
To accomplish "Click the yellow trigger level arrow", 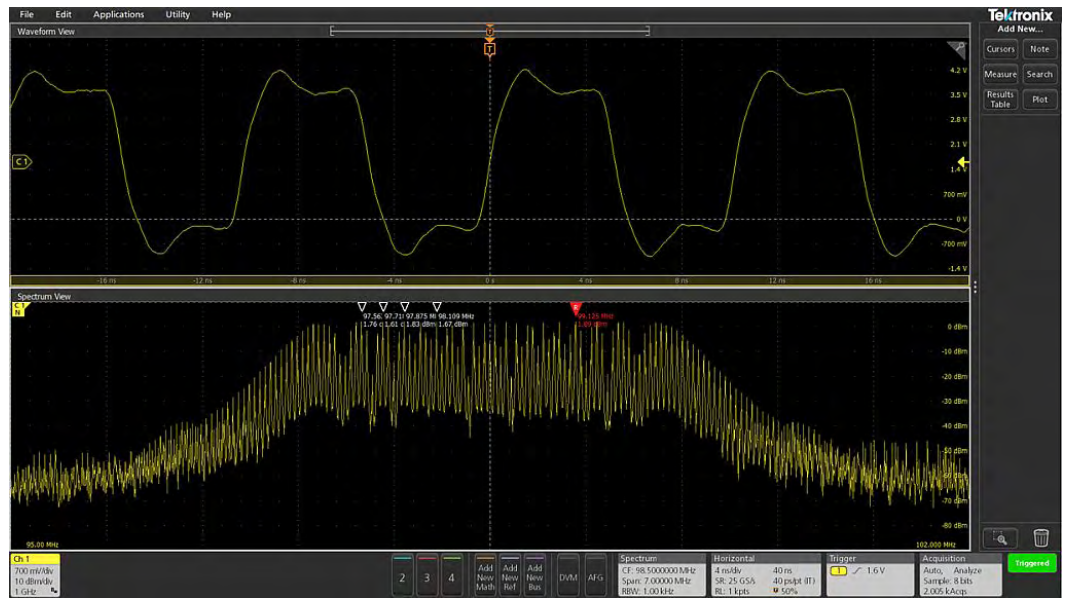I will (x=963, y=162).
